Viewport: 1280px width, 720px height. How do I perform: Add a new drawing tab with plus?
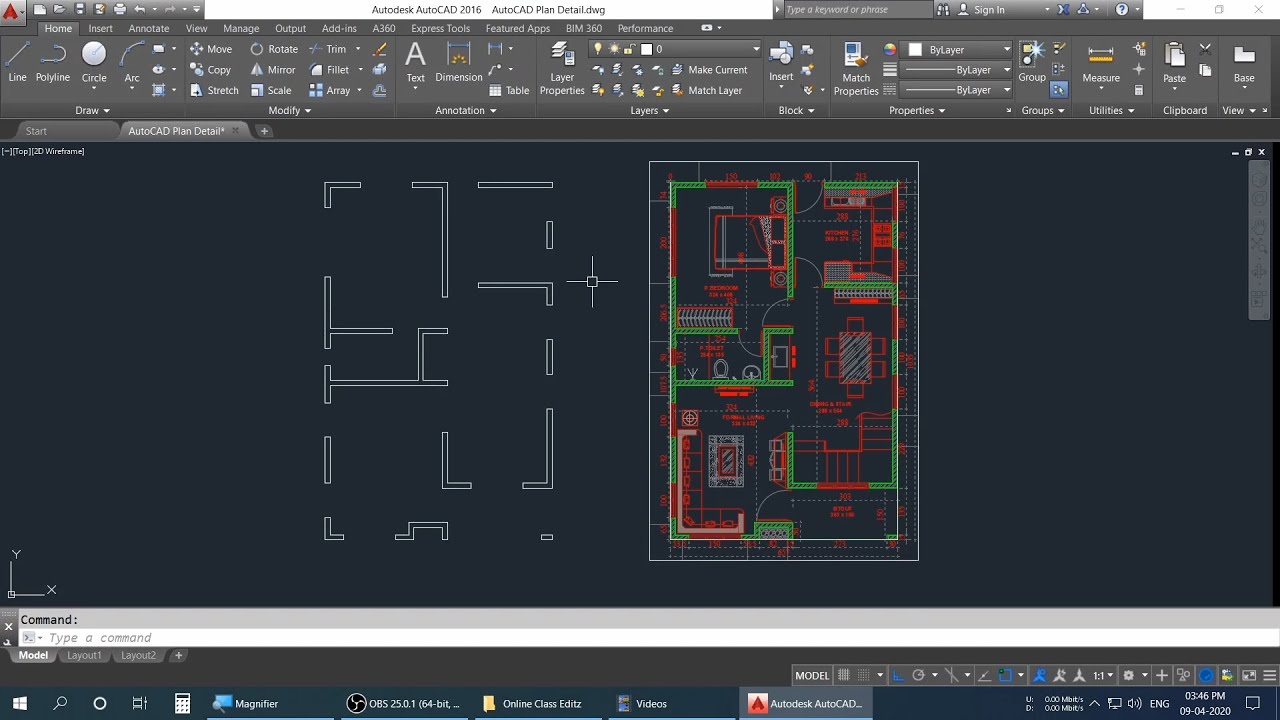pos(264,131)
